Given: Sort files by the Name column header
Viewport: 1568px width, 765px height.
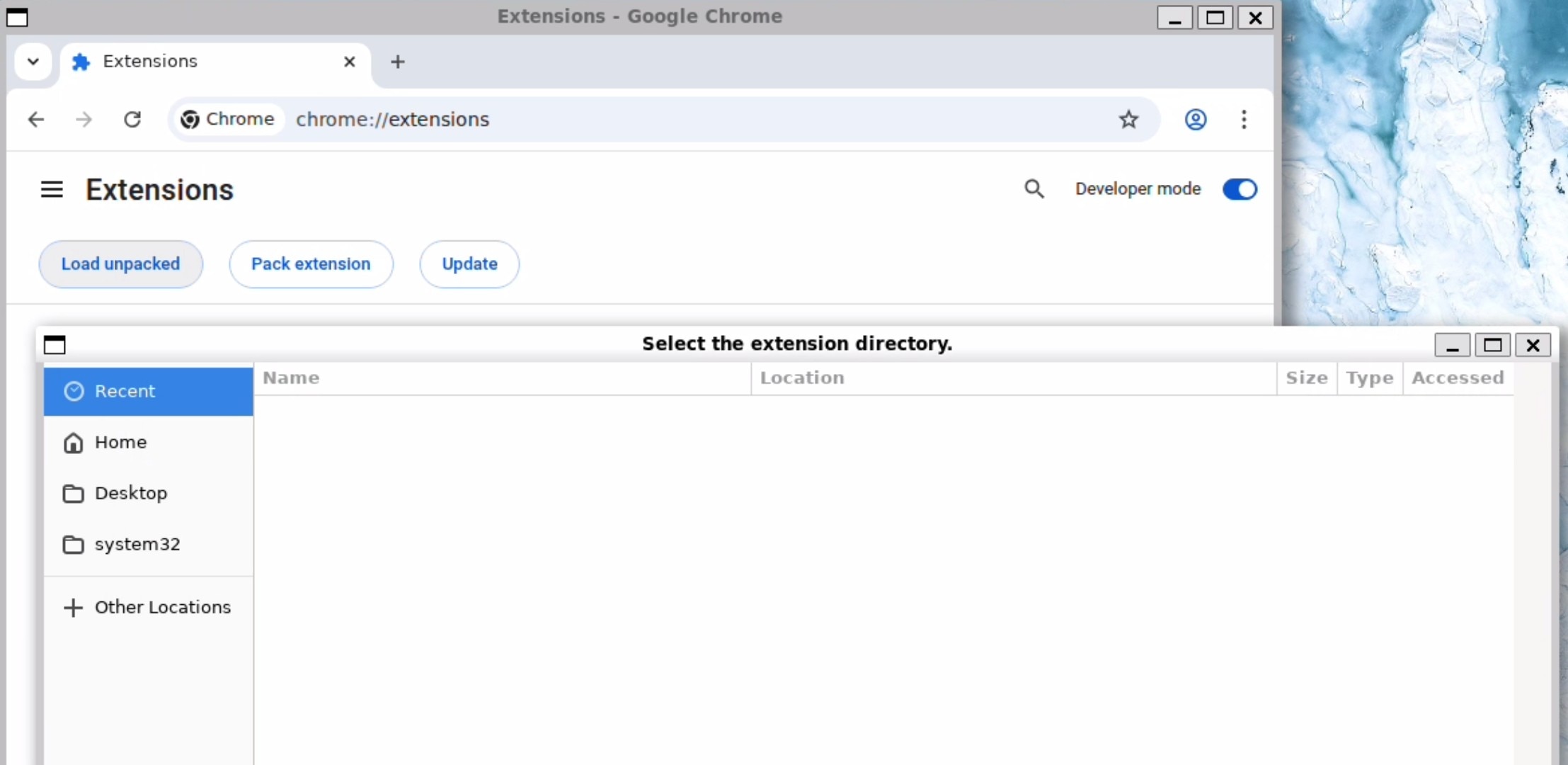Looking at the screenshot, I should tap(291, 378).
